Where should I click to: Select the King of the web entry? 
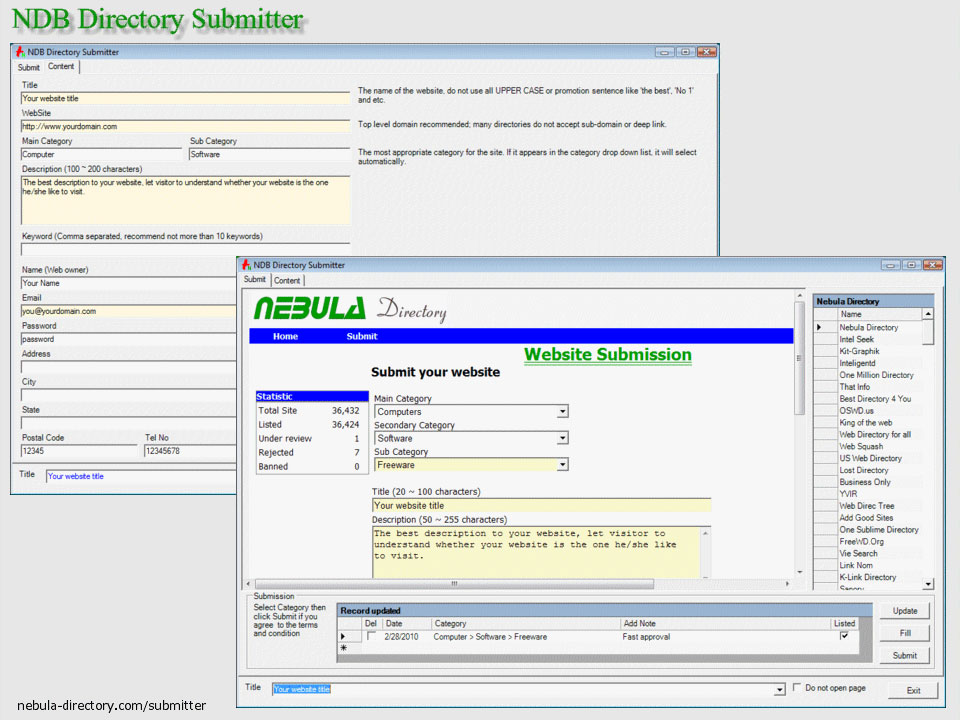(x=868, y=422)
